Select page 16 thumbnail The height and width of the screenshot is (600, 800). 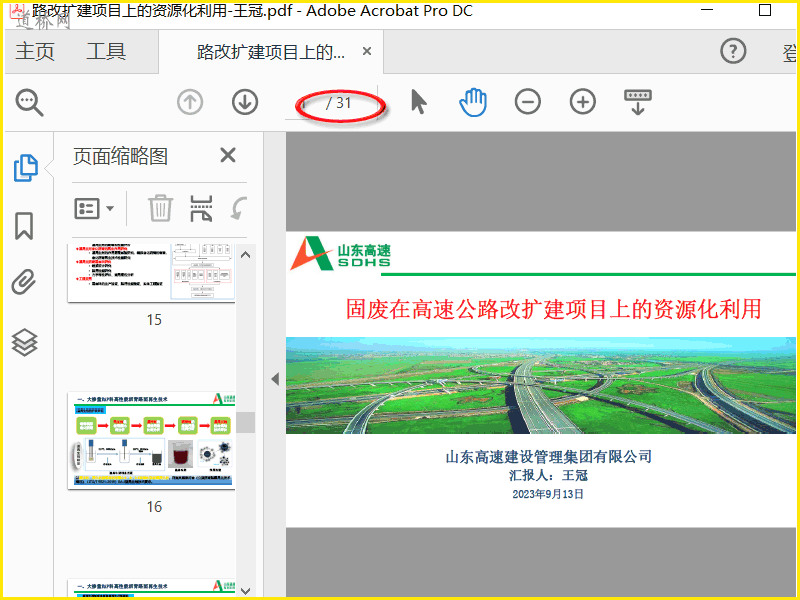point(152,441)
